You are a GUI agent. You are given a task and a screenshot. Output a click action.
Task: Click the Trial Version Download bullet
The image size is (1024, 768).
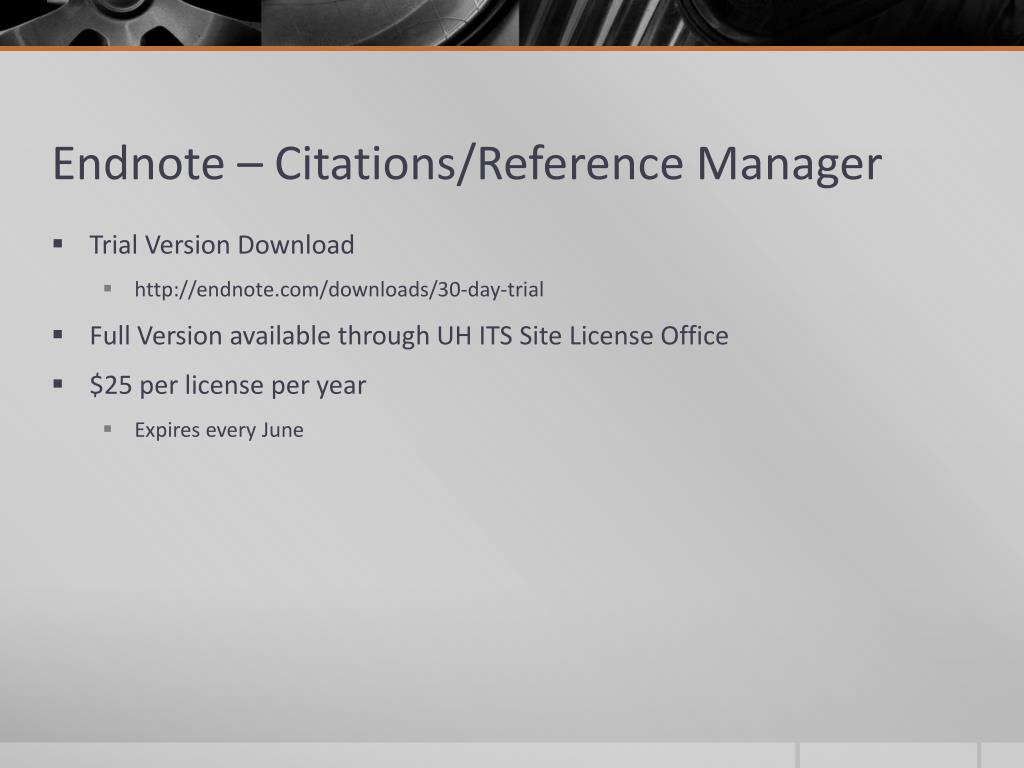tap(222, 245)
